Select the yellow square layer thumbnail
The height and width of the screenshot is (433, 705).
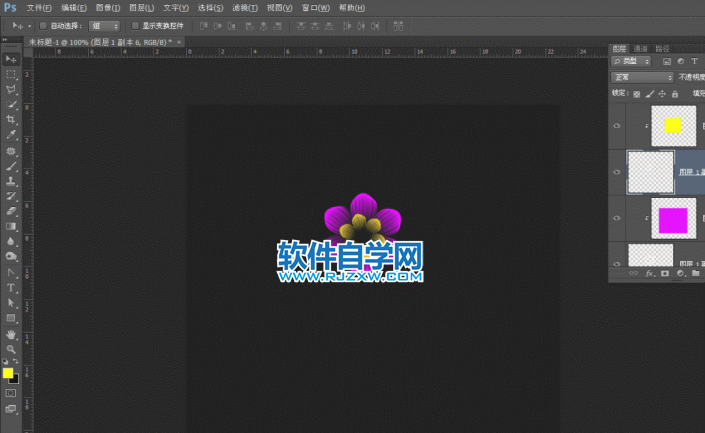pyautogui.click(x=674, y=126)
